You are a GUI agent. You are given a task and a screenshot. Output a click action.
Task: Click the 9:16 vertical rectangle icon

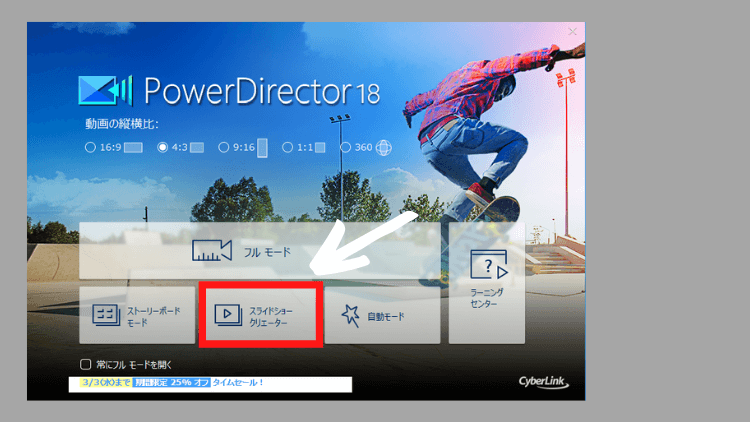pyautogui.click(x=262, y=148)
